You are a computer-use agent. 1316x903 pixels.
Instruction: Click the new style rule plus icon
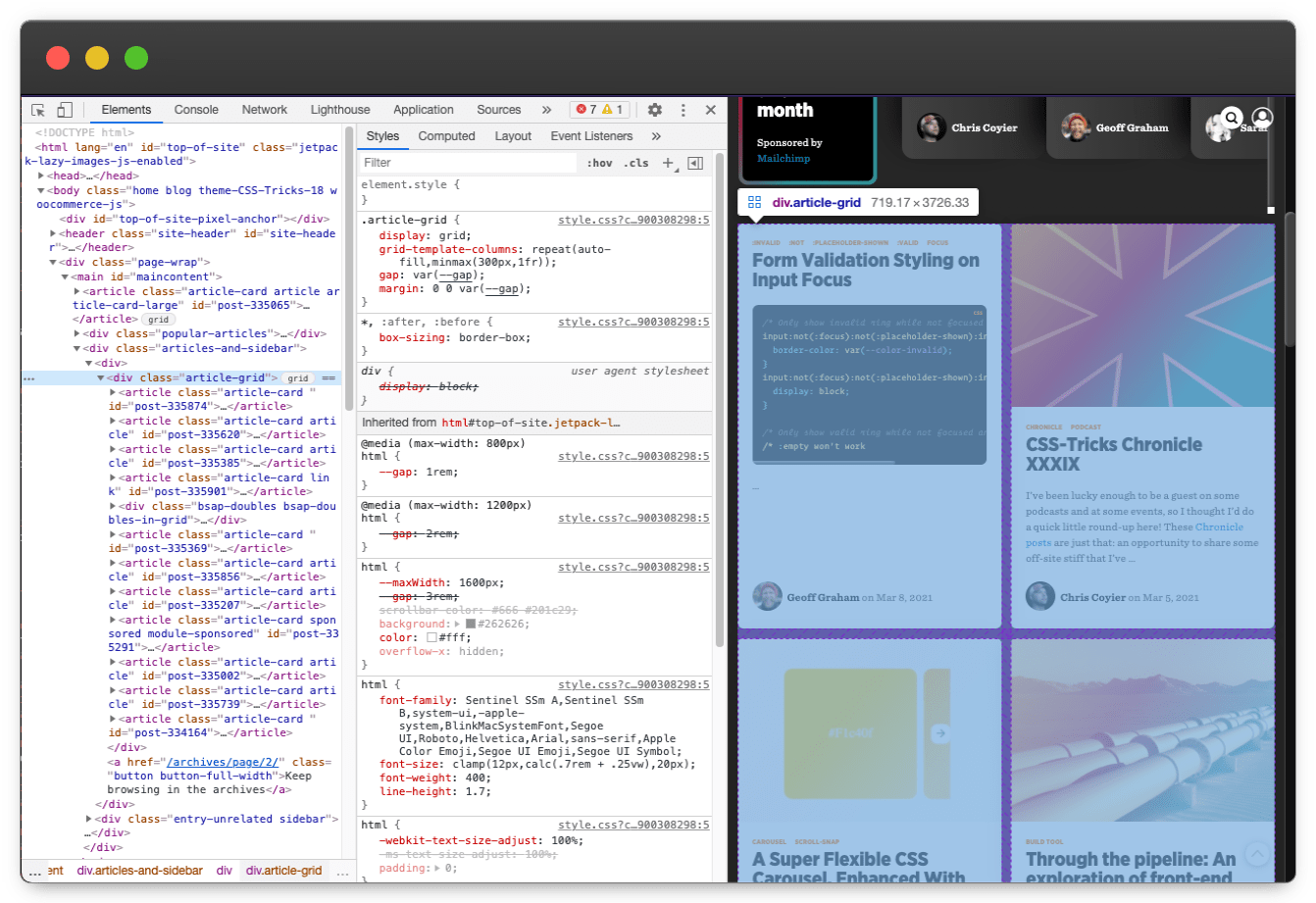pyautogui.click(x=669, y=163)
